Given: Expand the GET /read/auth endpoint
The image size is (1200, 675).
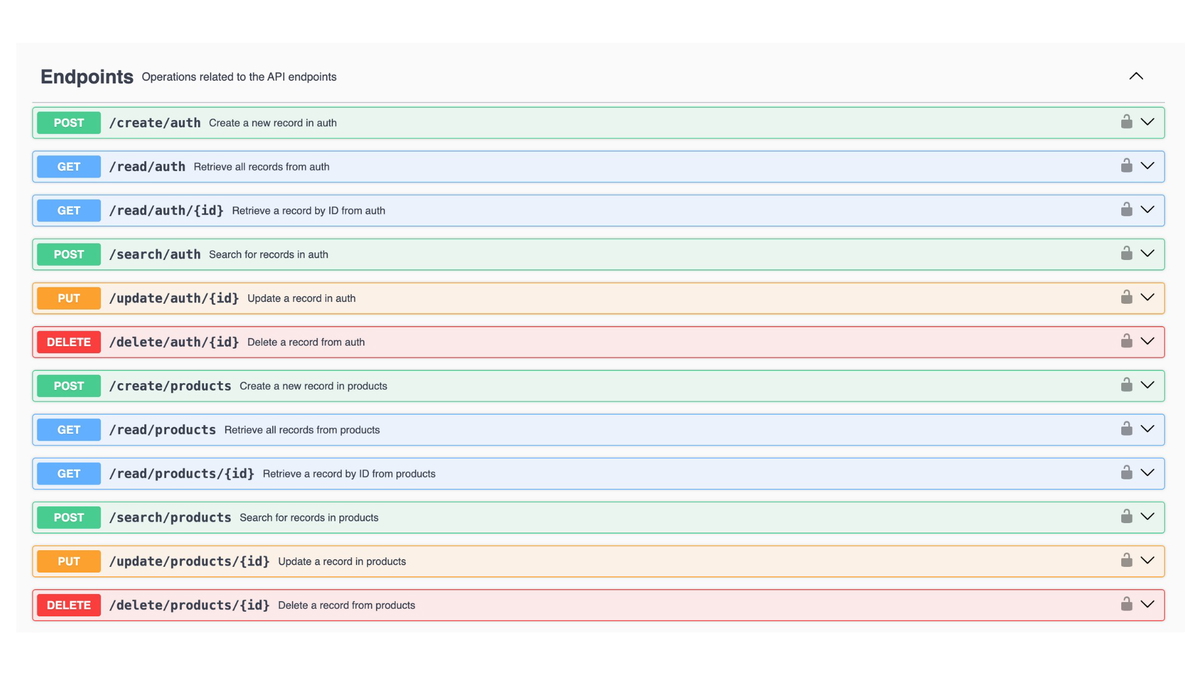Looking at the screenshot, I should (1148, 166).
